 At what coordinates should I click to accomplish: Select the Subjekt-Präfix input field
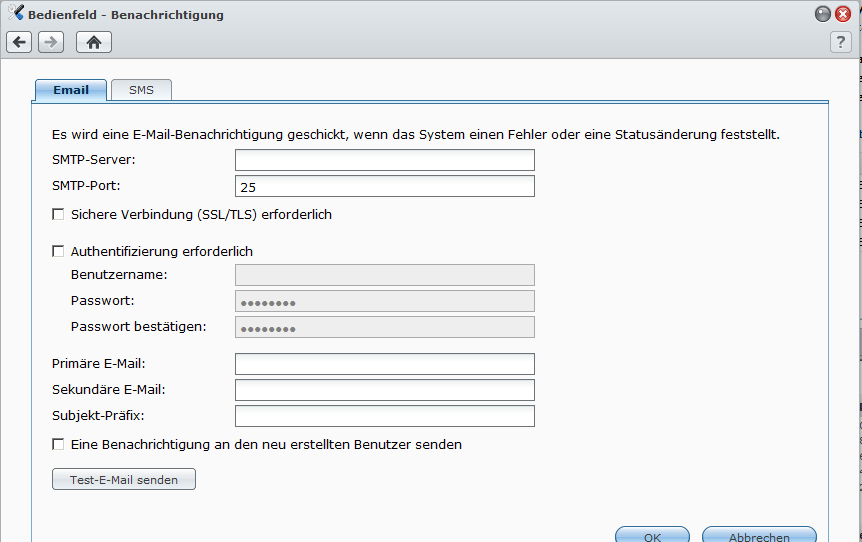pyautogui.click(x=385, y=416)
